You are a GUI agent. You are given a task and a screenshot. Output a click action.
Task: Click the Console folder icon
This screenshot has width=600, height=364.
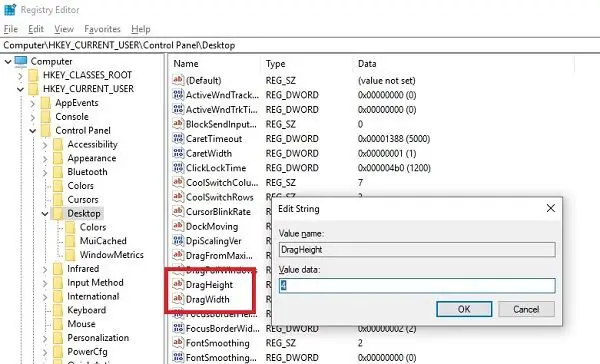(x=46, y=116)
